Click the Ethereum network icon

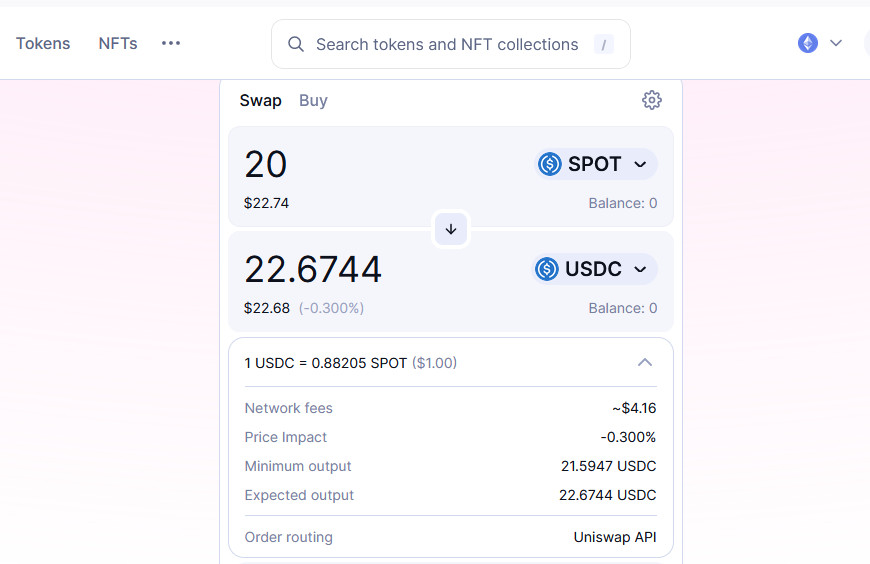click(808, 43)
